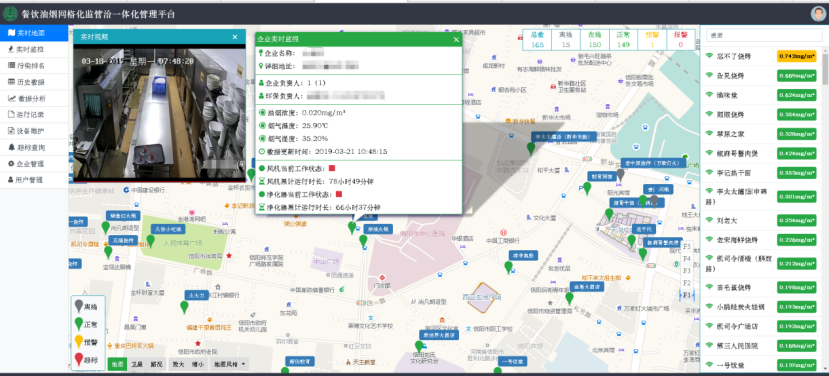Select the 地图 base layer button

118,364
